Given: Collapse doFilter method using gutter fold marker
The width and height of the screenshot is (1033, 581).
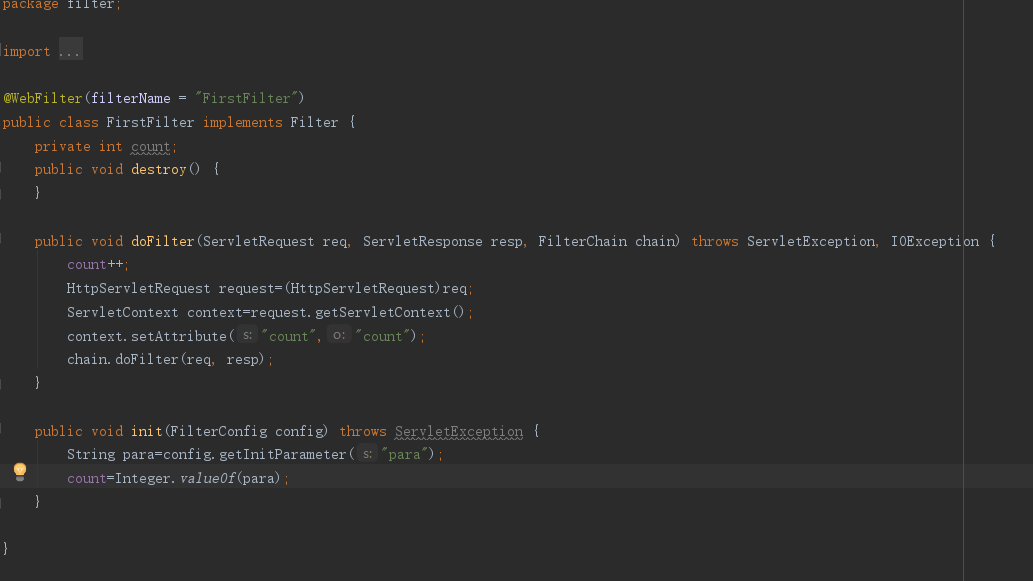Looking at the screenshot, I should pyautogui.click(x=1, y=240).
